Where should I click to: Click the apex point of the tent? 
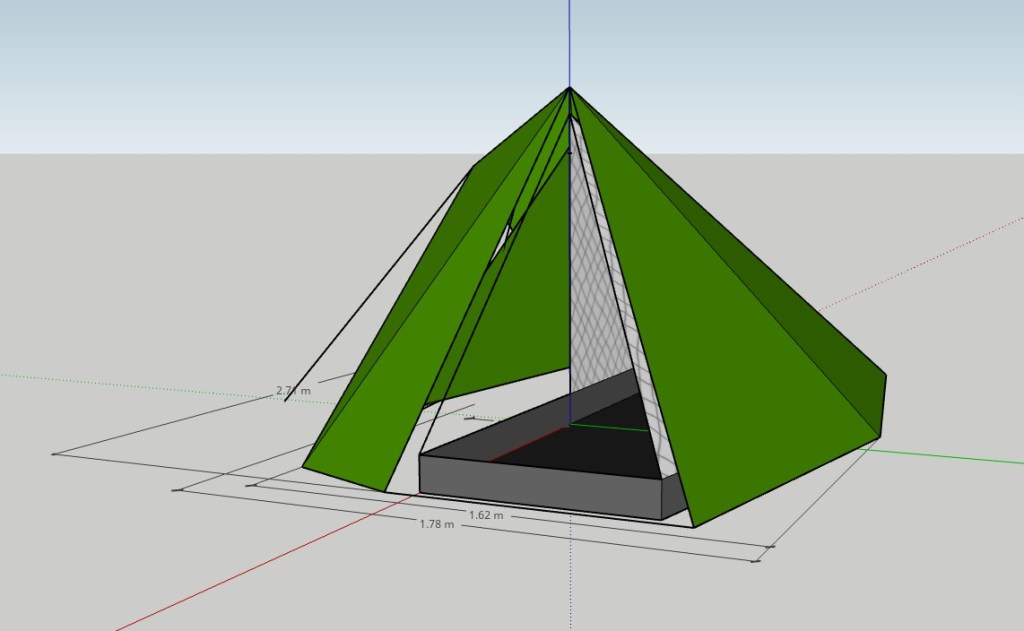pos(570,89)
